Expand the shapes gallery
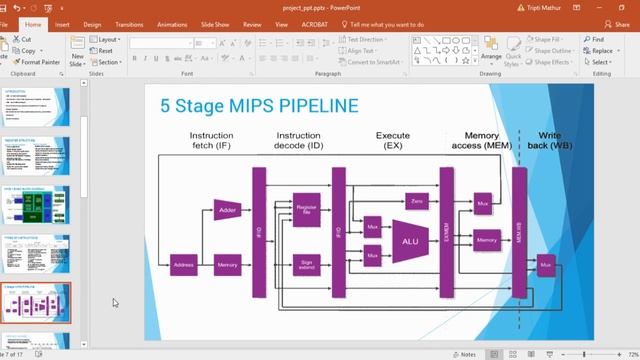The height and width of the screenshot is (360, 640). tap(475, 60)
